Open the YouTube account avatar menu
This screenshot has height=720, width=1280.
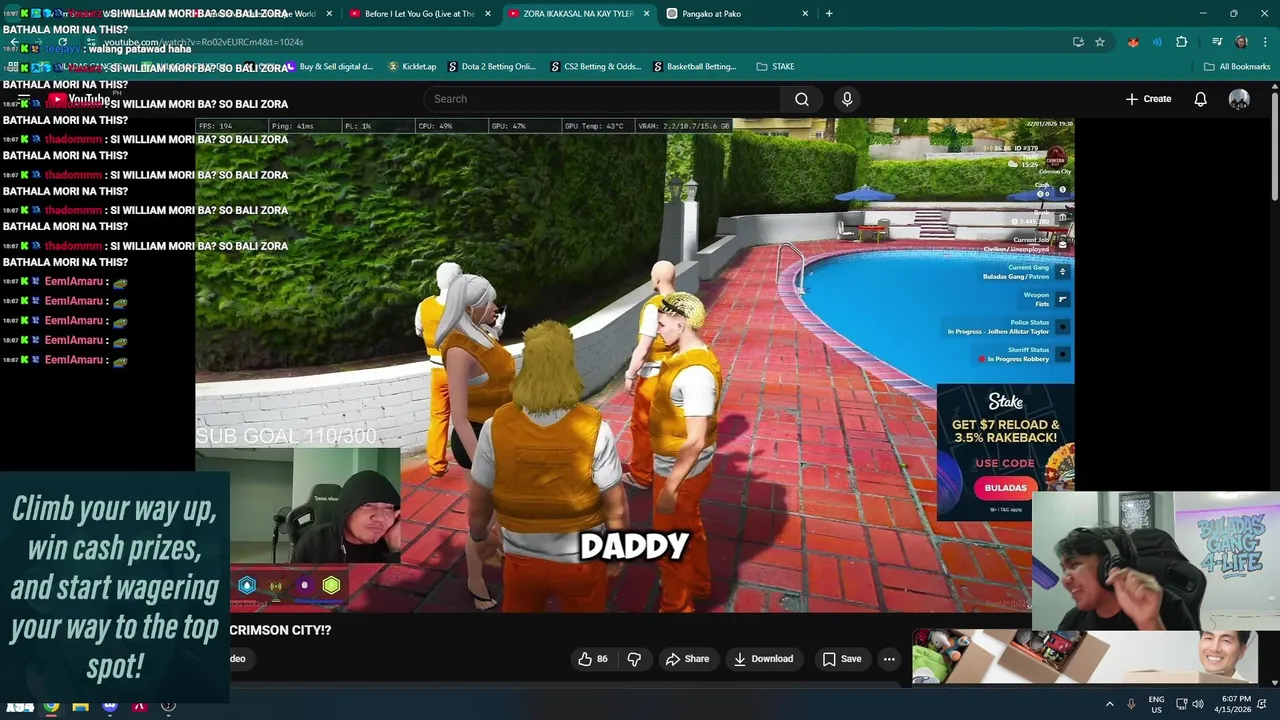pos(1239,99)
